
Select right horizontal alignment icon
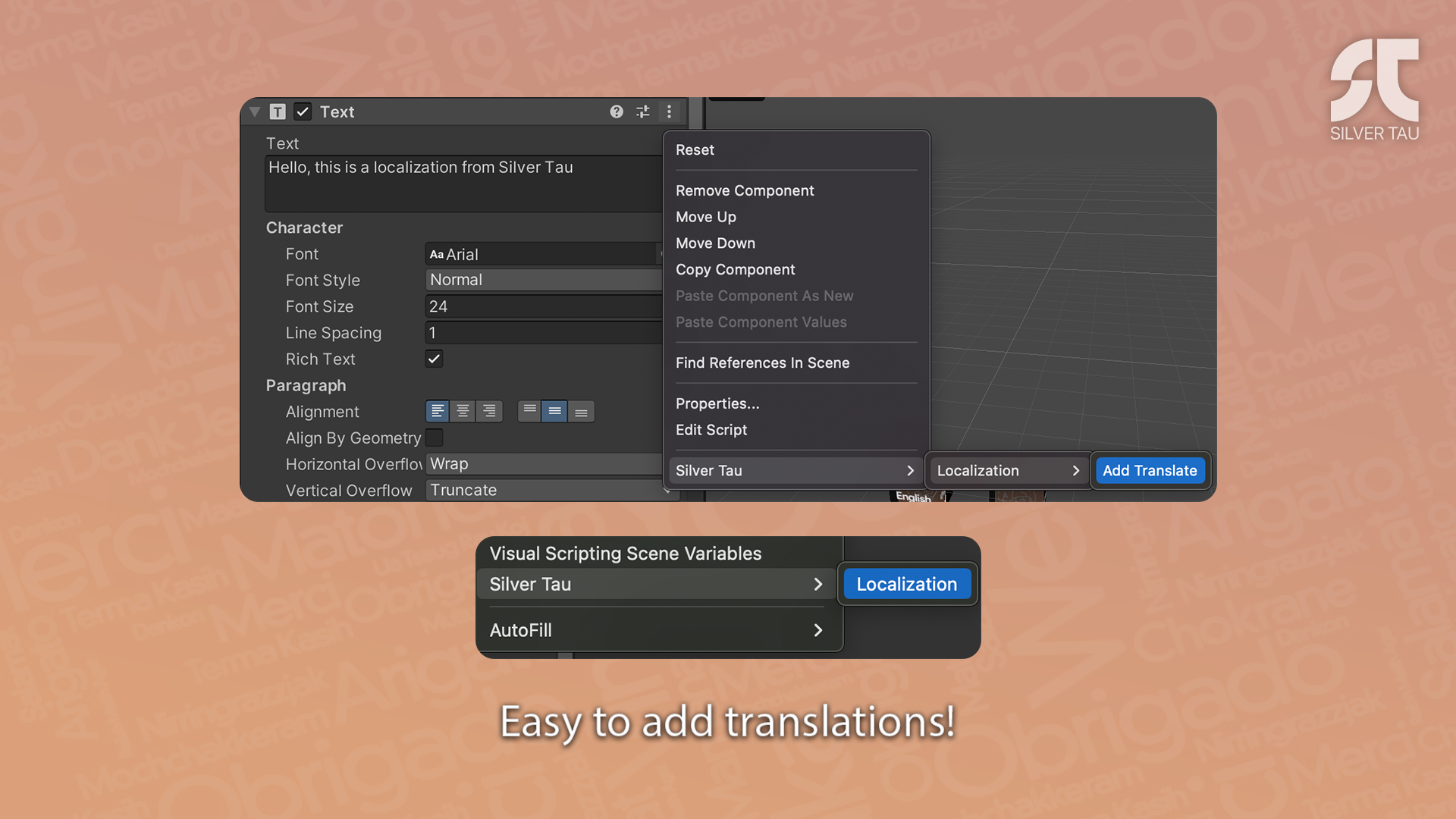tap(489, 411)
